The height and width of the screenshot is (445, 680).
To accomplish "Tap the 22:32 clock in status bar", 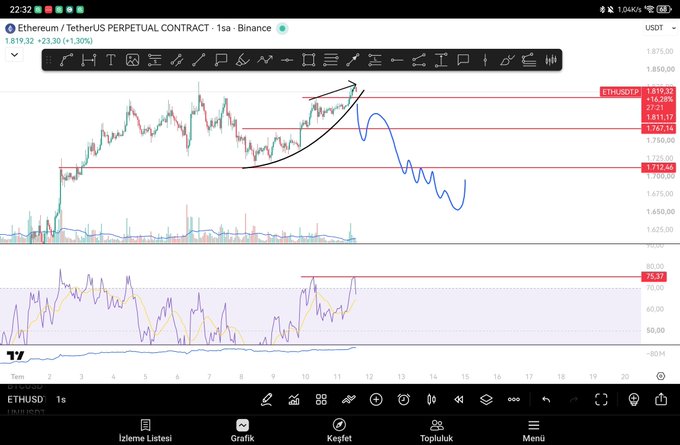I will pos(20,9).
